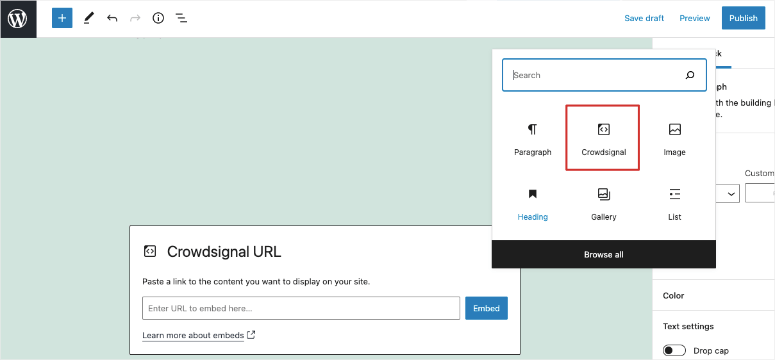Toggle the block inserter plus button
The image size is (775, 360).
tap(62, 18)
